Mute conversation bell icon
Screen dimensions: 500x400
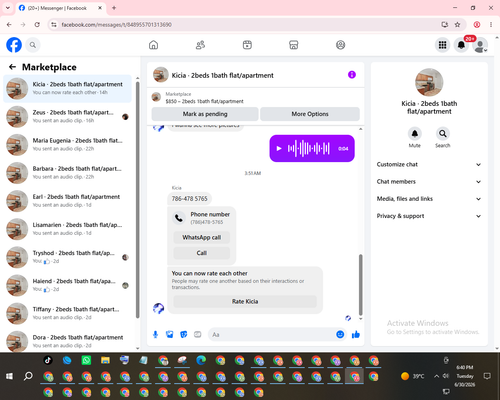(x=414, y=134)
